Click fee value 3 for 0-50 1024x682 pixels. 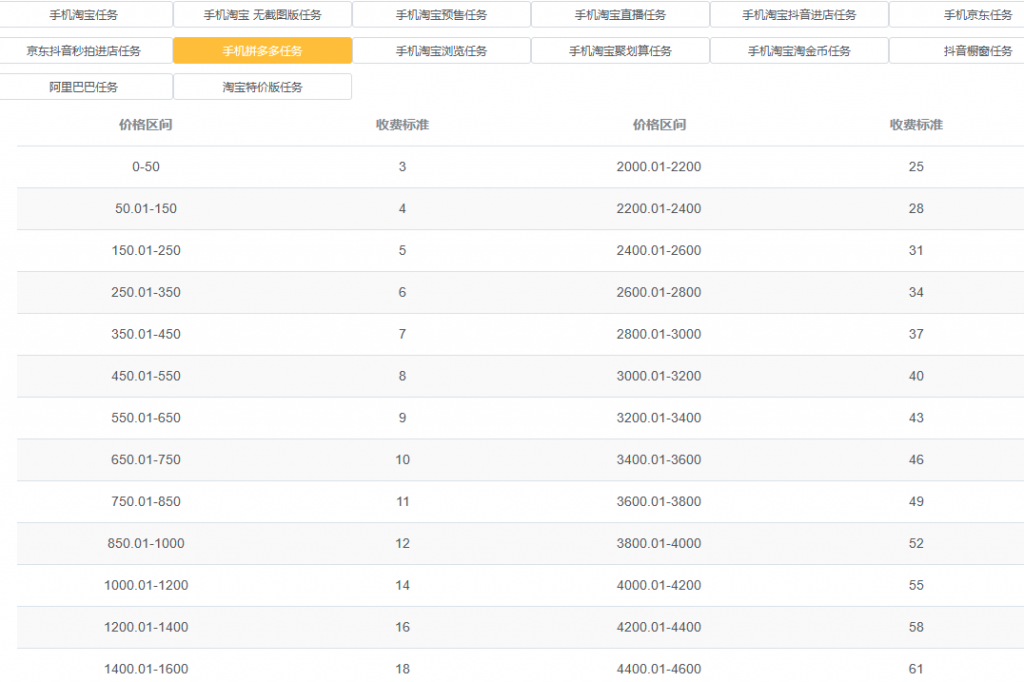coord(402,167)
